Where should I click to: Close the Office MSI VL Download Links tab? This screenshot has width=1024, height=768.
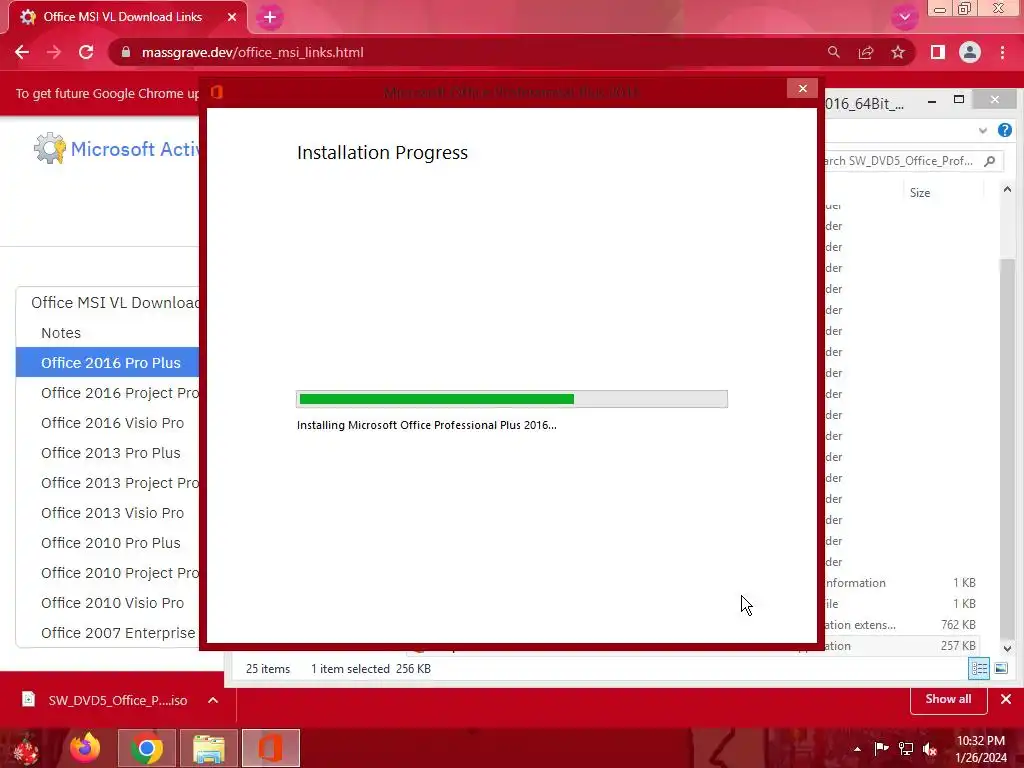point(232,17)
